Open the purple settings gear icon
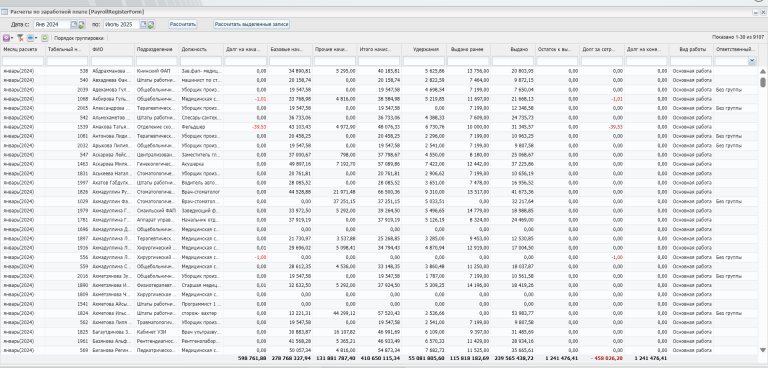Image resolution: width=768 pixels, height=368 pixels. (x=6, y=38)
